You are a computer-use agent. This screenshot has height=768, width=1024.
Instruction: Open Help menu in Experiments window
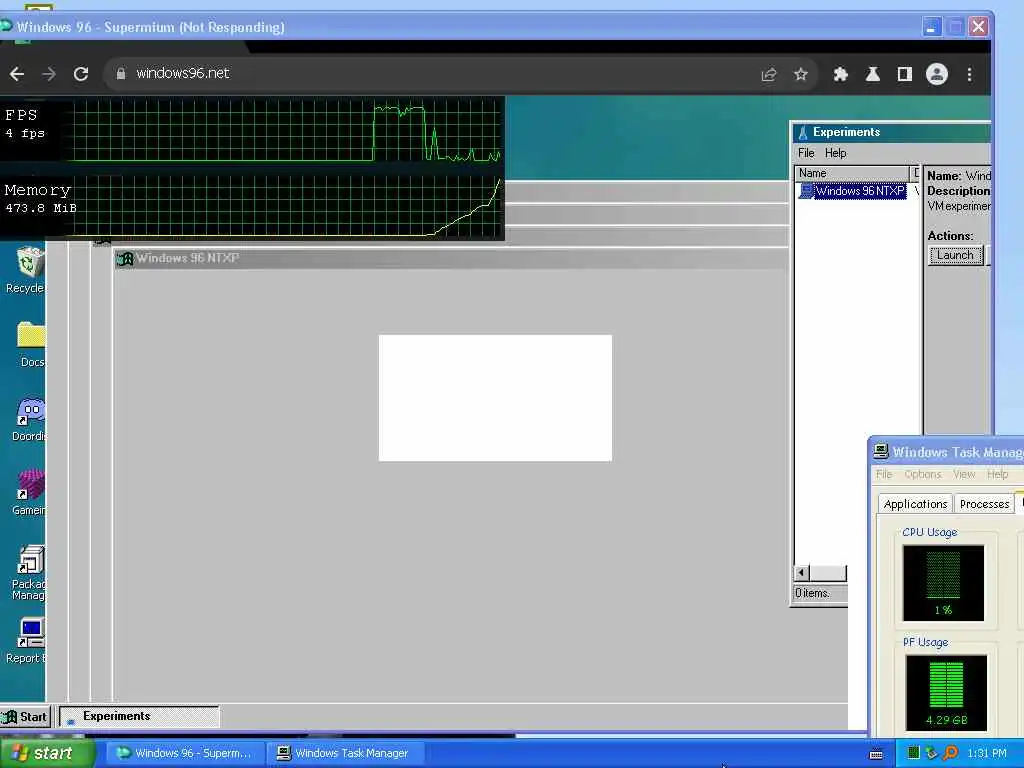pos(835,153)
